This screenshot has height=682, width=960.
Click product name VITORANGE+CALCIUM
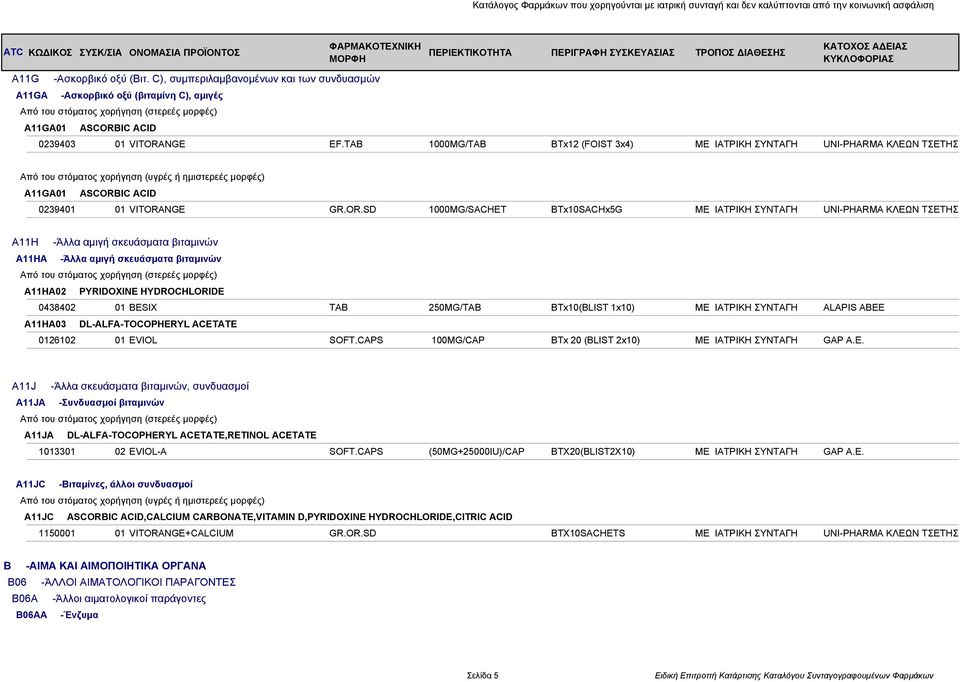[x=181, y=533]
